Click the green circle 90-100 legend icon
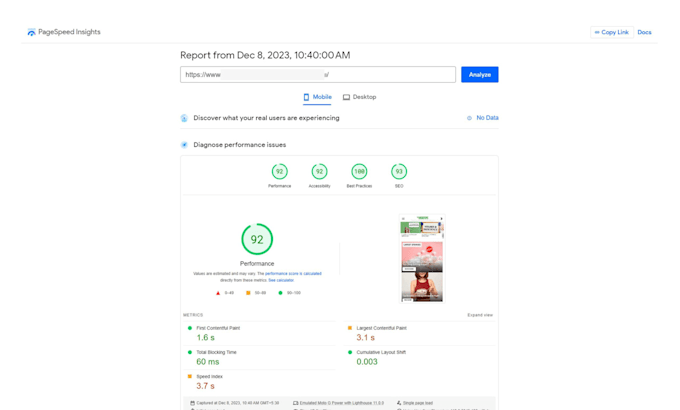Screen dimensions: 680x410 tap(280, 293)
